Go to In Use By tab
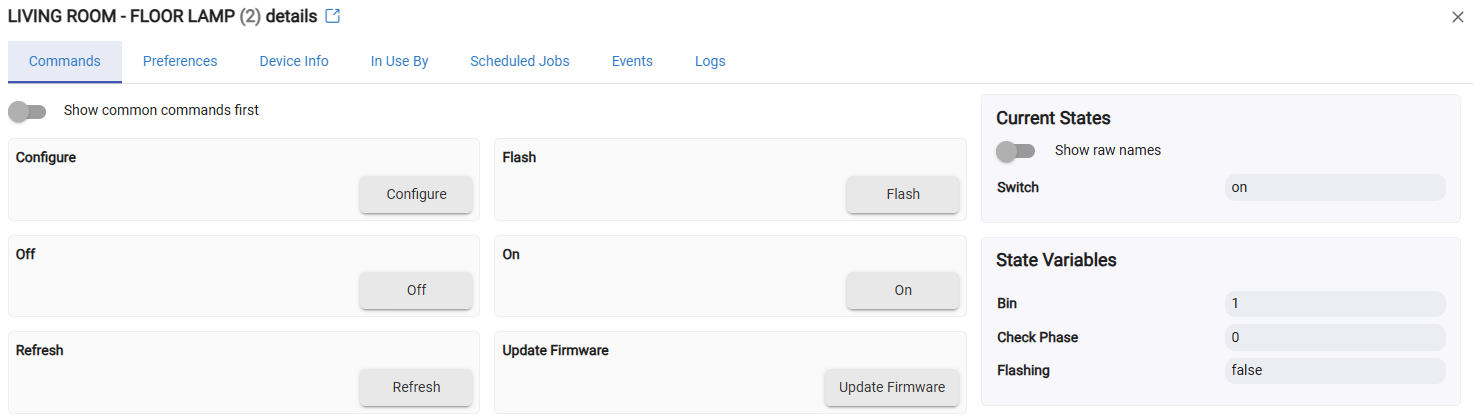 click(399, 61)
